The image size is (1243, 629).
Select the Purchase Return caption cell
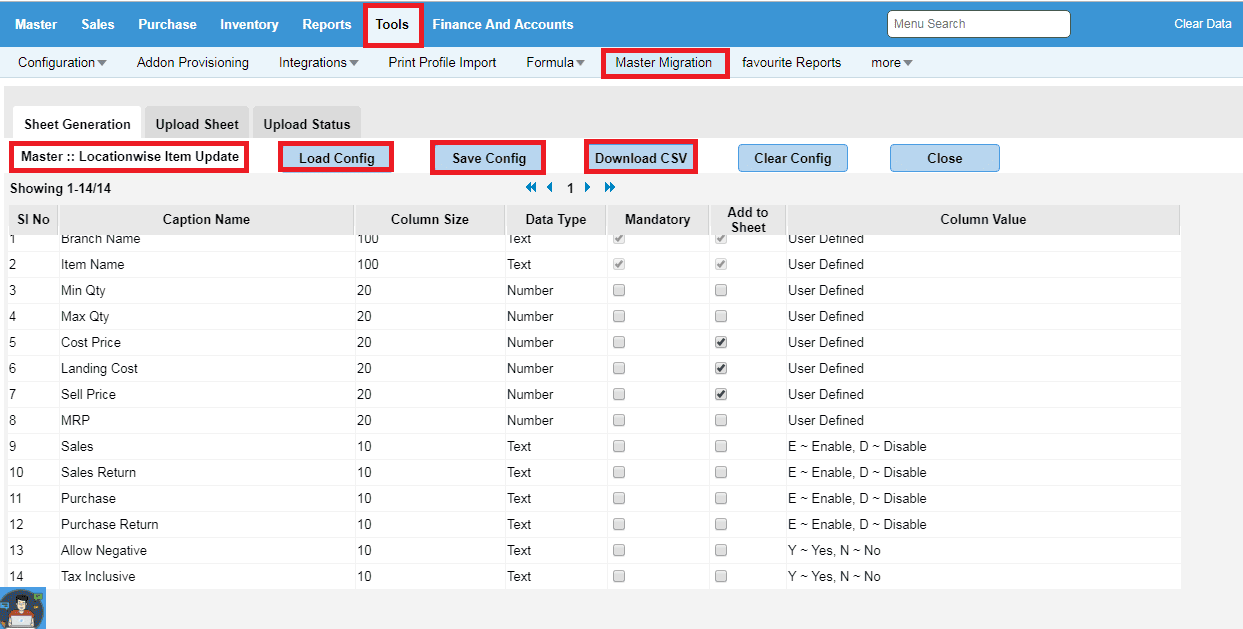click(x=207, y=524)
